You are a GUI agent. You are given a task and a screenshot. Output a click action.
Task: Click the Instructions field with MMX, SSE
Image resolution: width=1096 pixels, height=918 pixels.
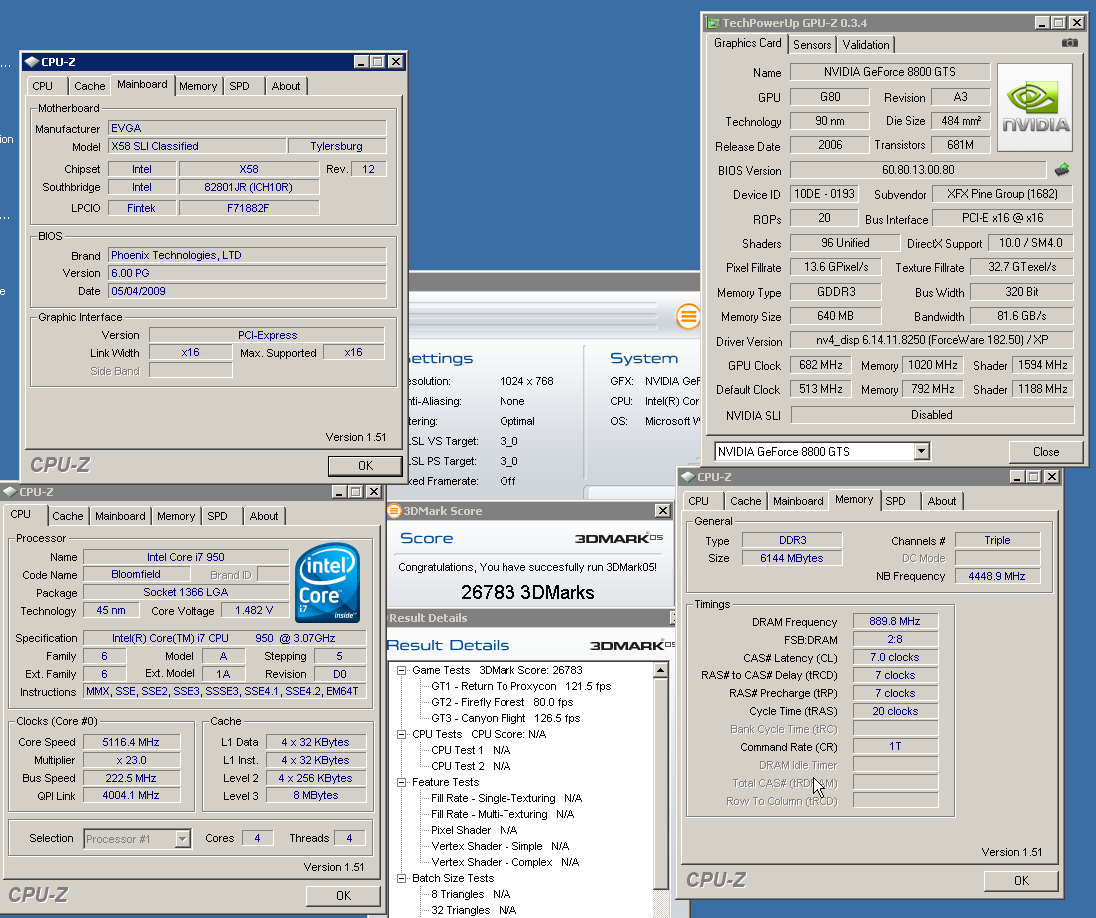(224, 691)
